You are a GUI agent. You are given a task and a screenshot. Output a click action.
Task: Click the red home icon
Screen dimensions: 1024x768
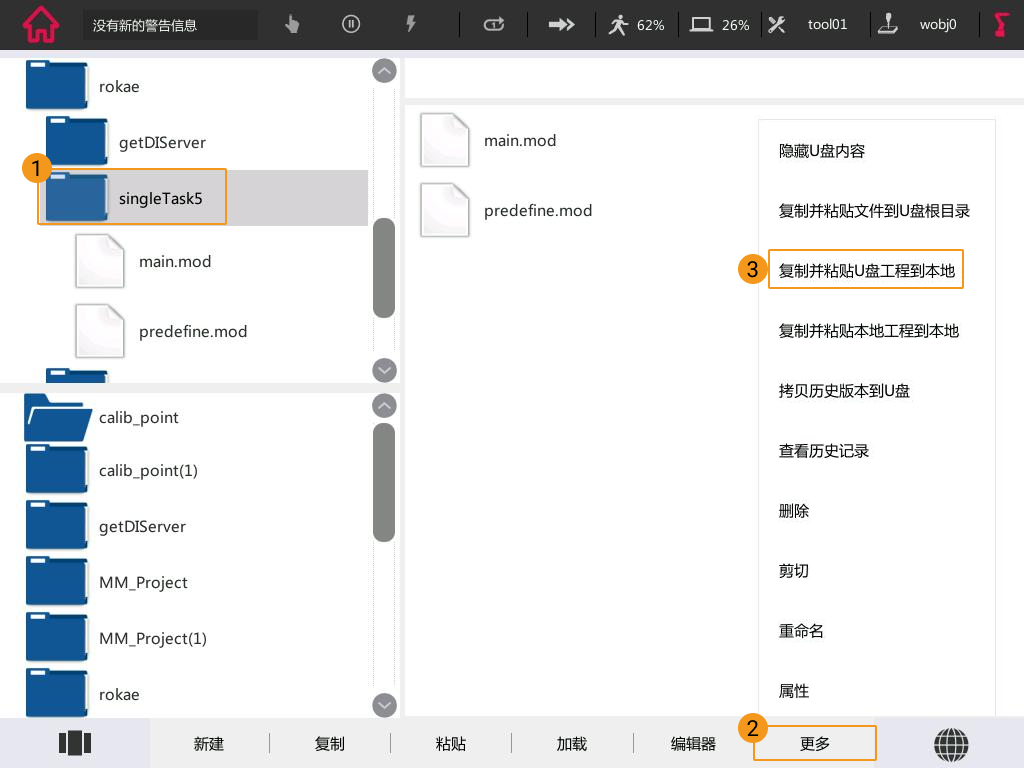click(40, 24)
